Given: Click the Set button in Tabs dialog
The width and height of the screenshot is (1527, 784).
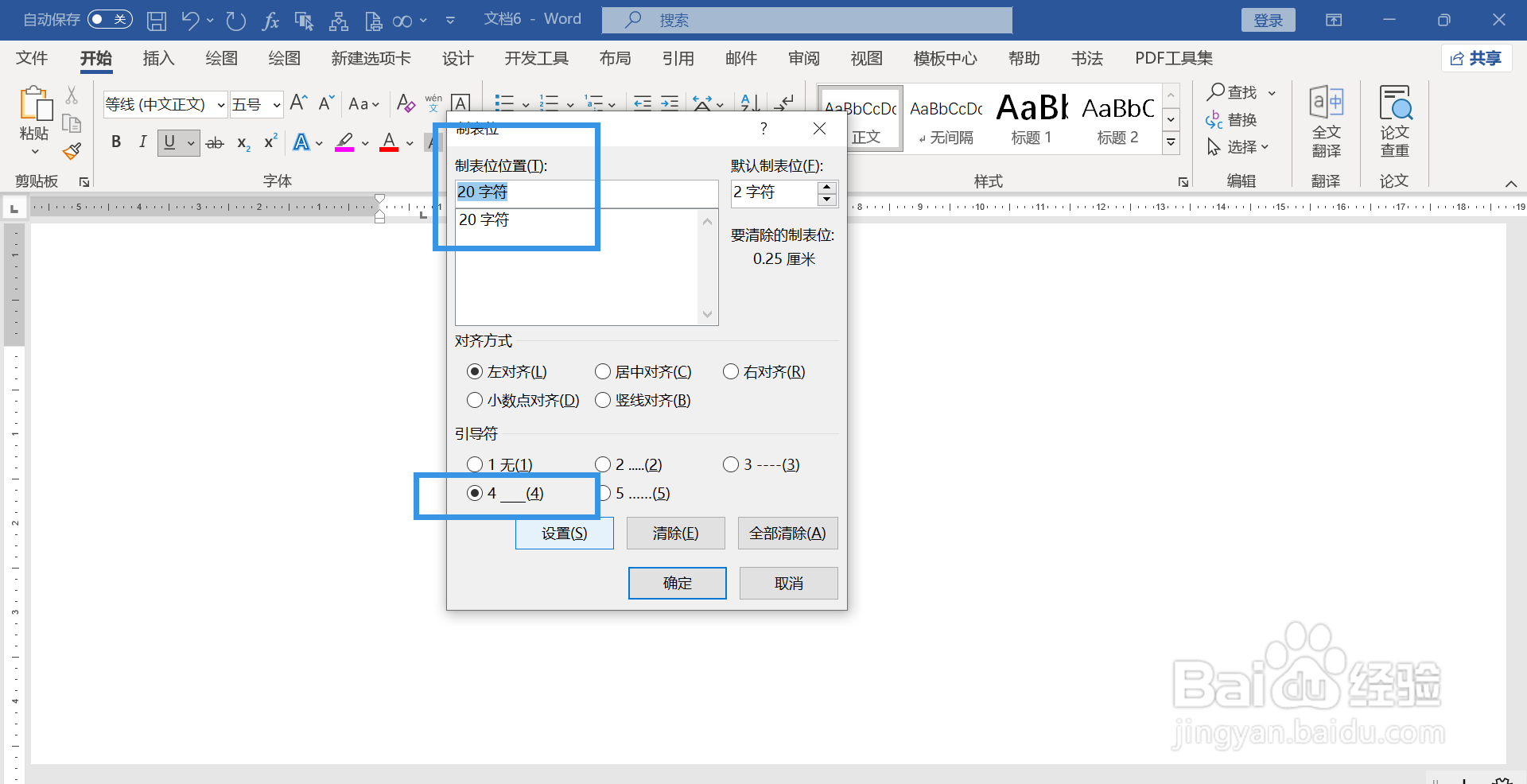Looking at the screenshot, I should 565,533.
